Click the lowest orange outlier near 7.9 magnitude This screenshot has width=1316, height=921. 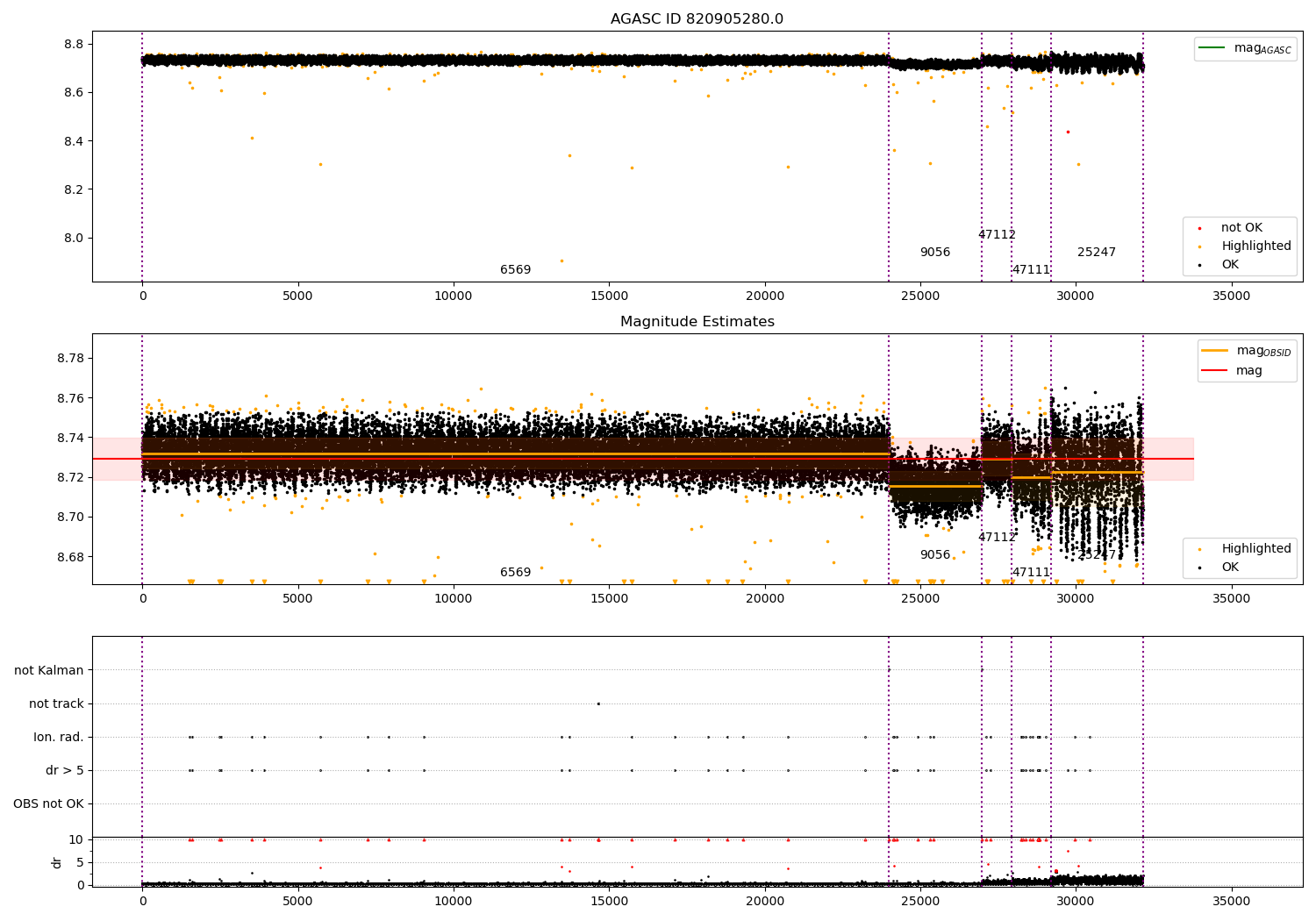tap(561, 261)
